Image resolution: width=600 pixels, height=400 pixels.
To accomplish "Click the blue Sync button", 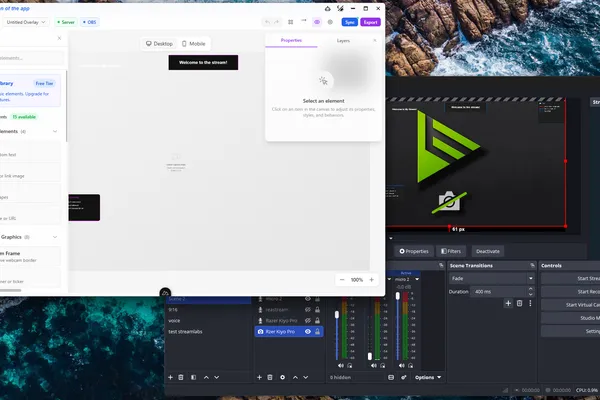I will 350,22.
